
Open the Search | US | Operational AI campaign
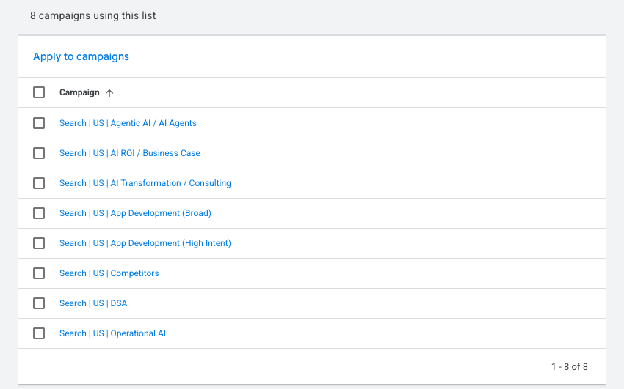(x=112, y=333)
